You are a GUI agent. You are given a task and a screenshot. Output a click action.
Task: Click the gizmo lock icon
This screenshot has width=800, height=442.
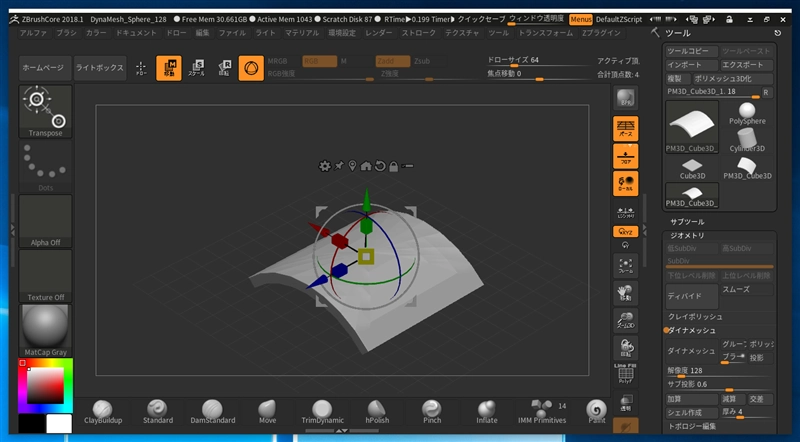393,166
